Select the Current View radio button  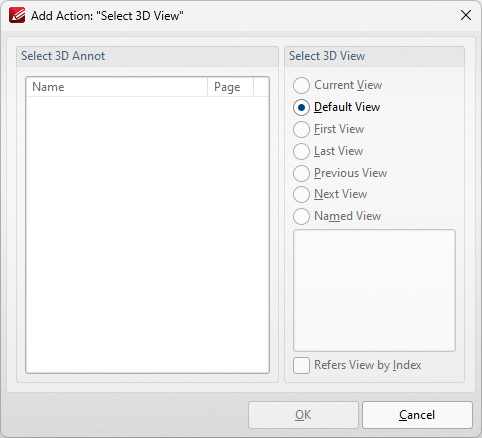(x=337, y=85)
